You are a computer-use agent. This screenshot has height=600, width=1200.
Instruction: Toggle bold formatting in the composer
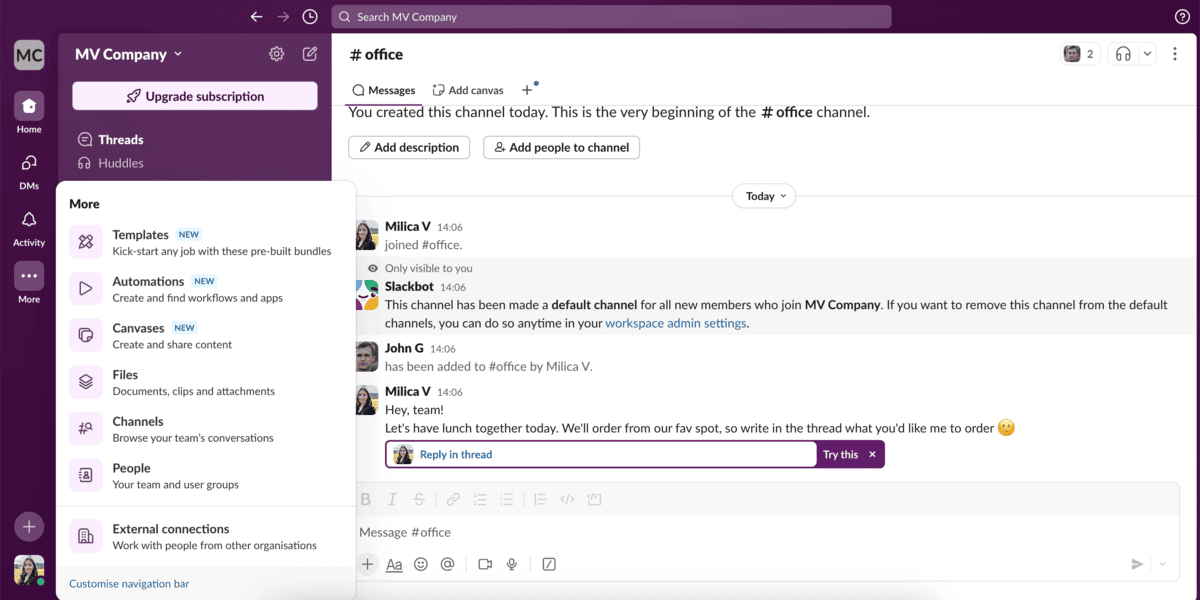[x=366, y=499]
